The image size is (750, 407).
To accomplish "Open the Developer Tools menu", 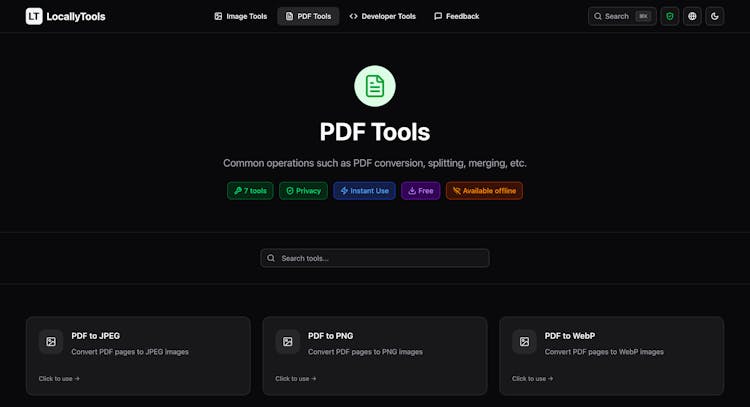I will click(383, 16).
